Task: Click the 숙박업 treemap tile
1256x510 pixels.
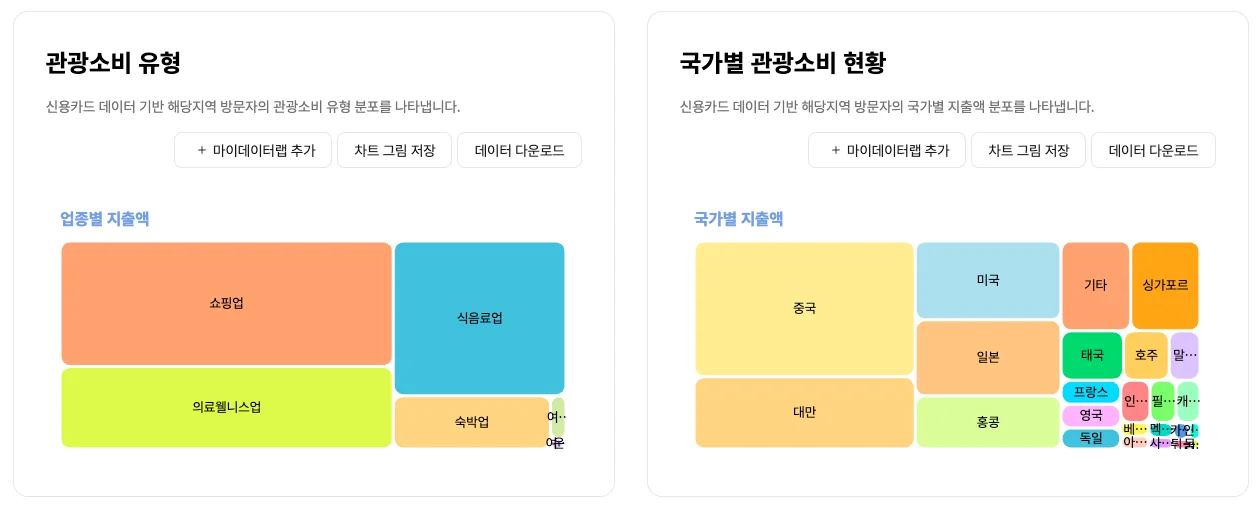Action: [x=471, y=422]
